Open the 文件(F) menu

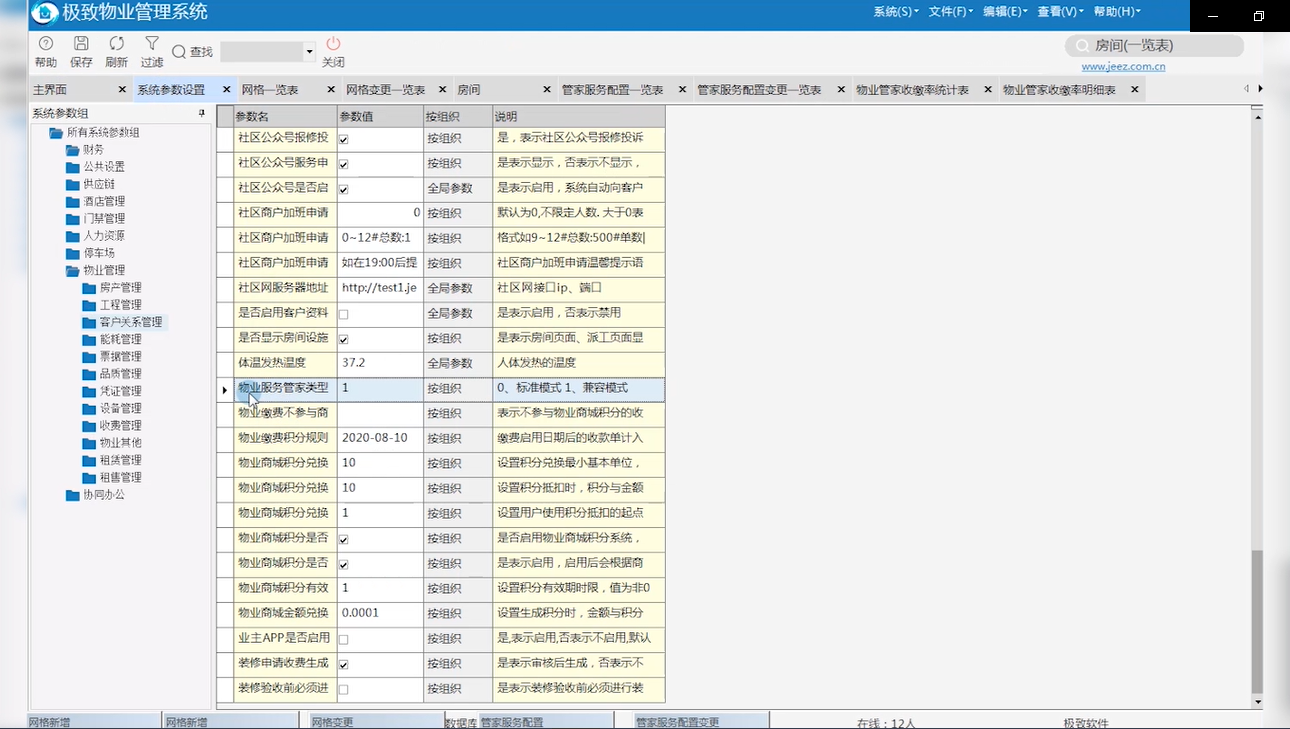coord(951,12)
